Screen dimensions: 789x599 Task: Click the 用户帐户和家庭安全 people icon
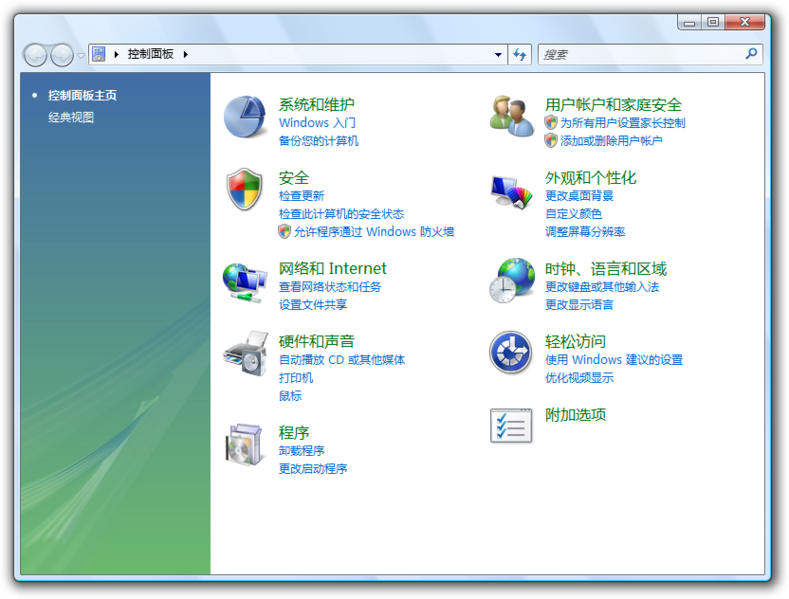coord(511,116)
